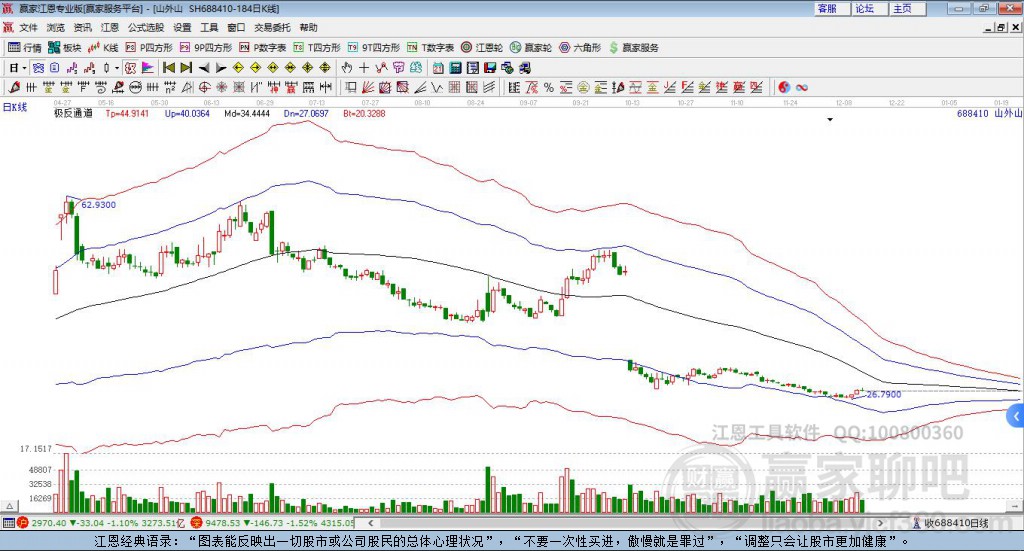The image size is (1024, 551).
Task: Step chart right with black arrow
Action: tap(221, 68)
